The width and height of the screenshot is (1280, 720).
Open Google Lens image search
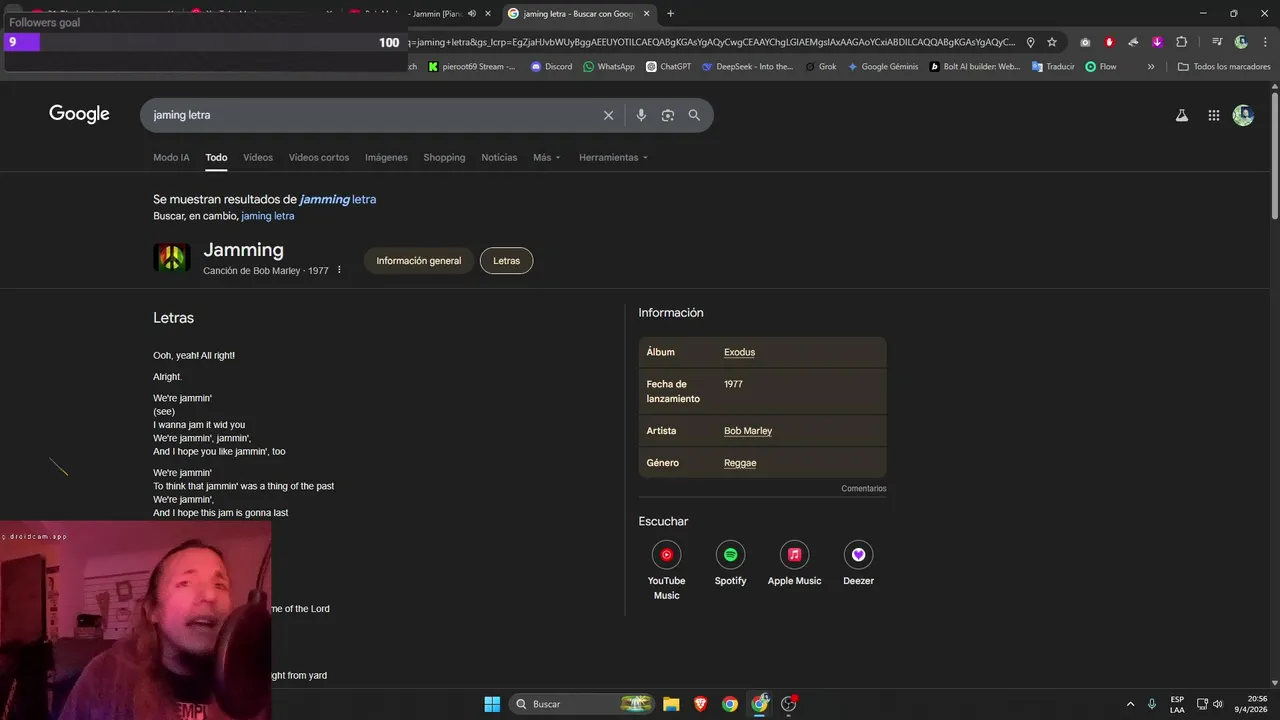coord(668,115)
